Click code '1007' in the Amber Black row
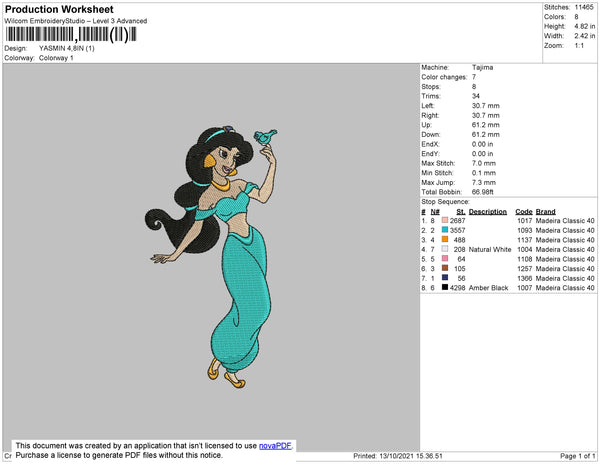Screen dimensions: 600x464 pos(525,288)
